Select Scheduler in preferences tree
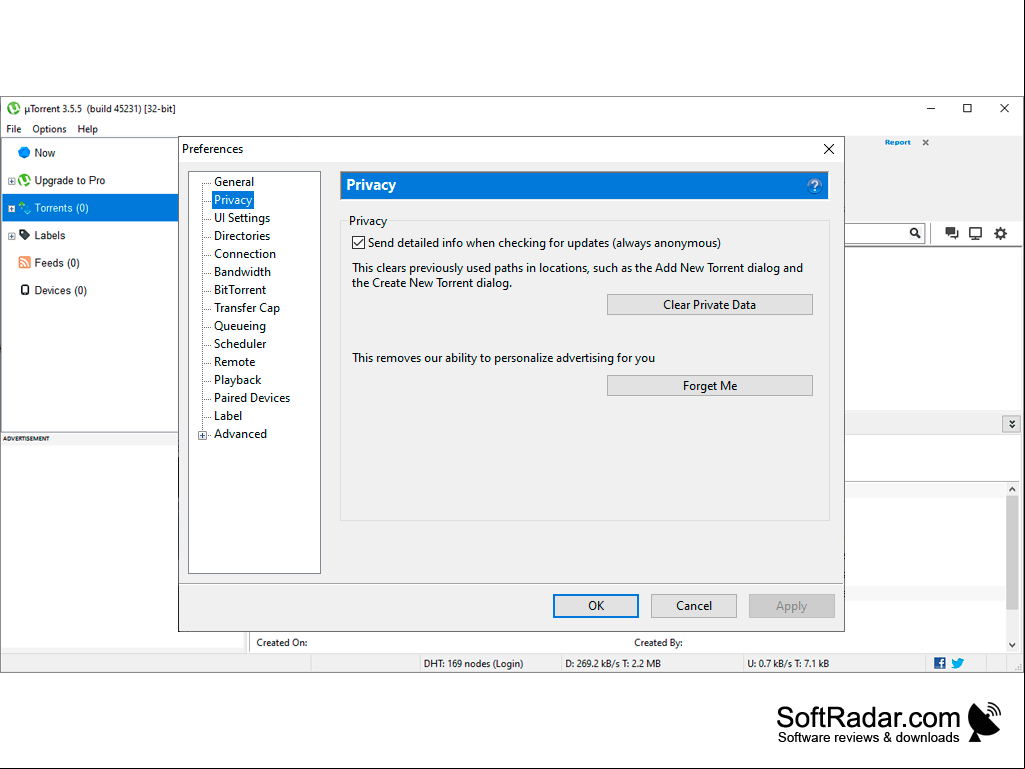The image size is (1025, 769). point(240,343)
